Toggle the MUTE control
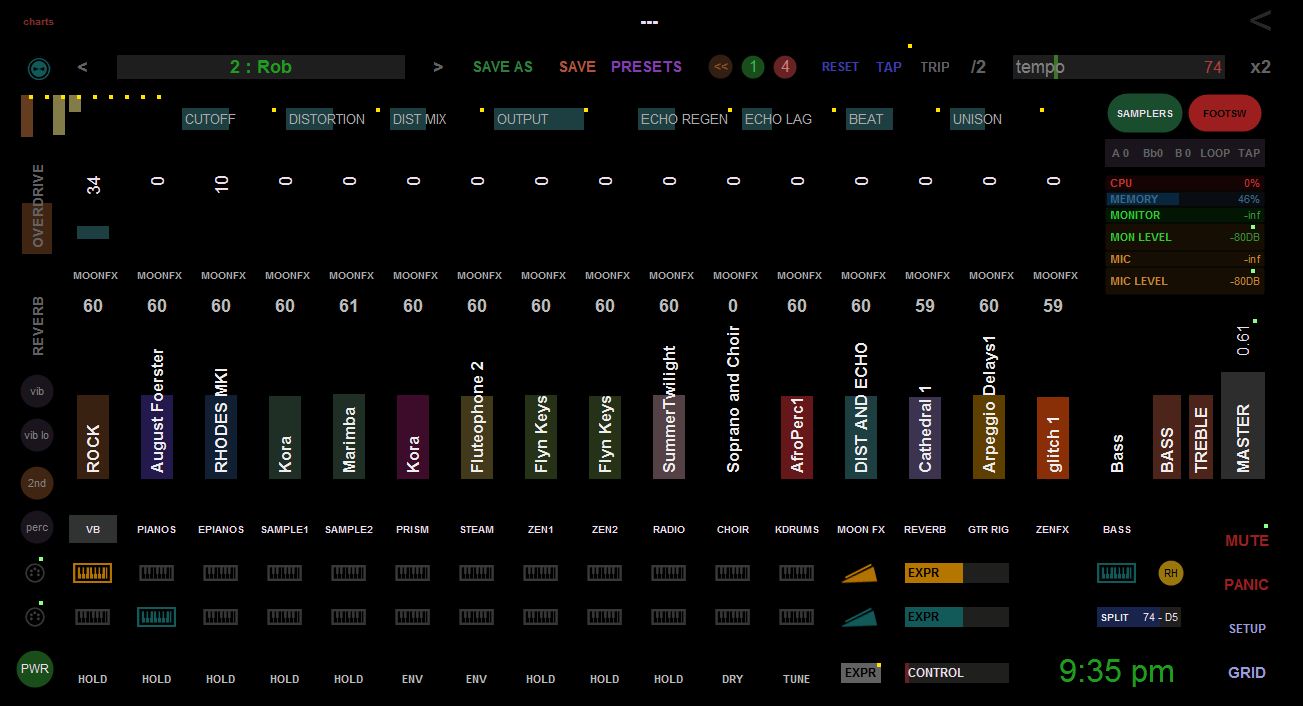 (x=1246, y=541)
